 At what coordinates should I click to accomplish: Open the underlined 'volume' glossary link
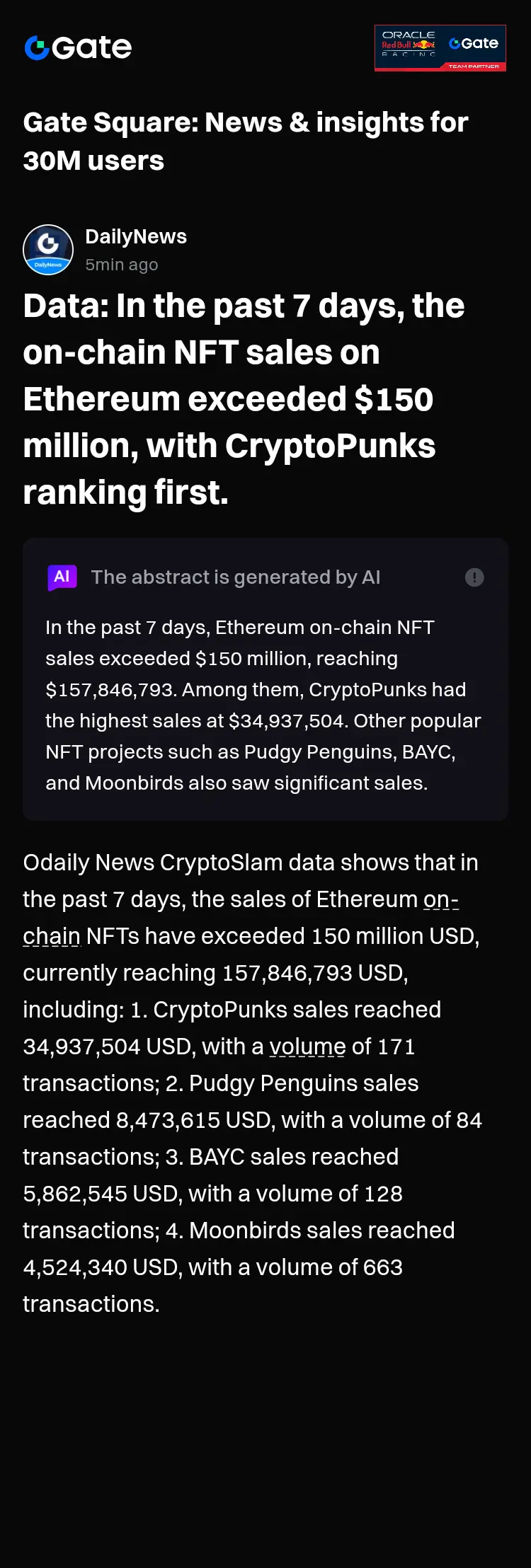click(x=307, y=1047)
